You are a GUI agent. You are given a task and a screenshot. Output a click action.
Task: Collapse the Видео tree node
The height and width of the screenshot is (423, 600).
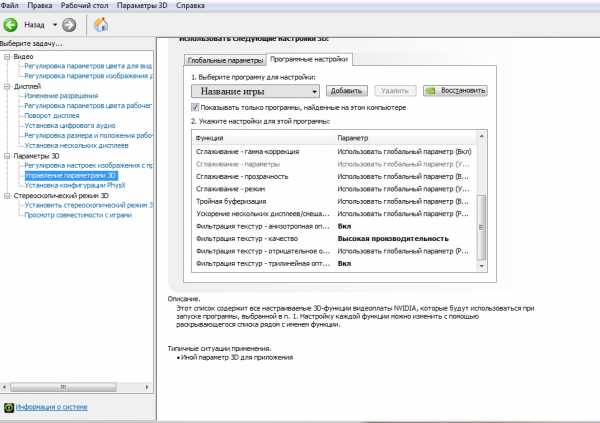click(x=7, y=57)
